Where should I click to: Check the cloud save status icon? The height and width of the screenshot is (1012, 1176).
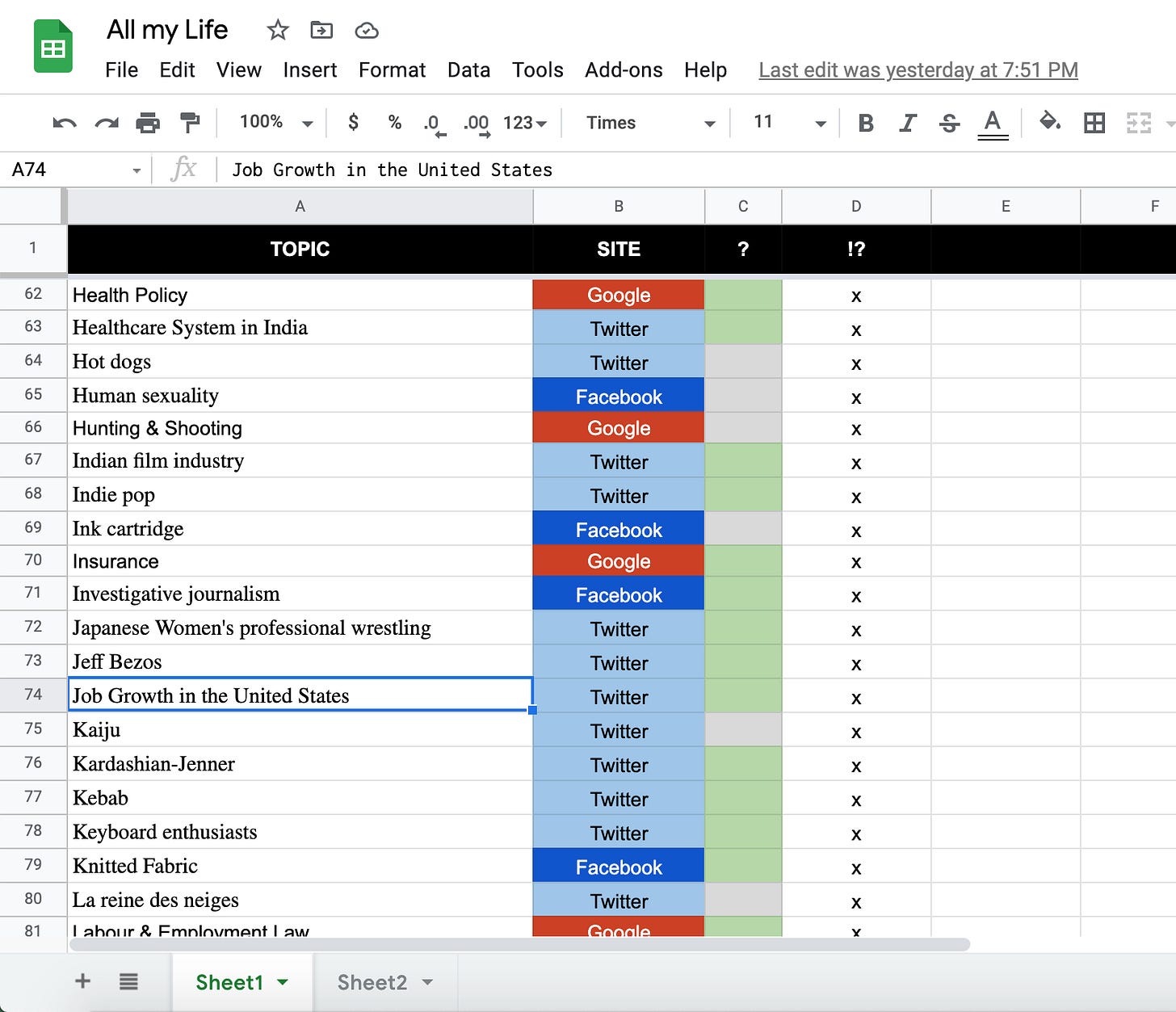[x=367, y=31]
